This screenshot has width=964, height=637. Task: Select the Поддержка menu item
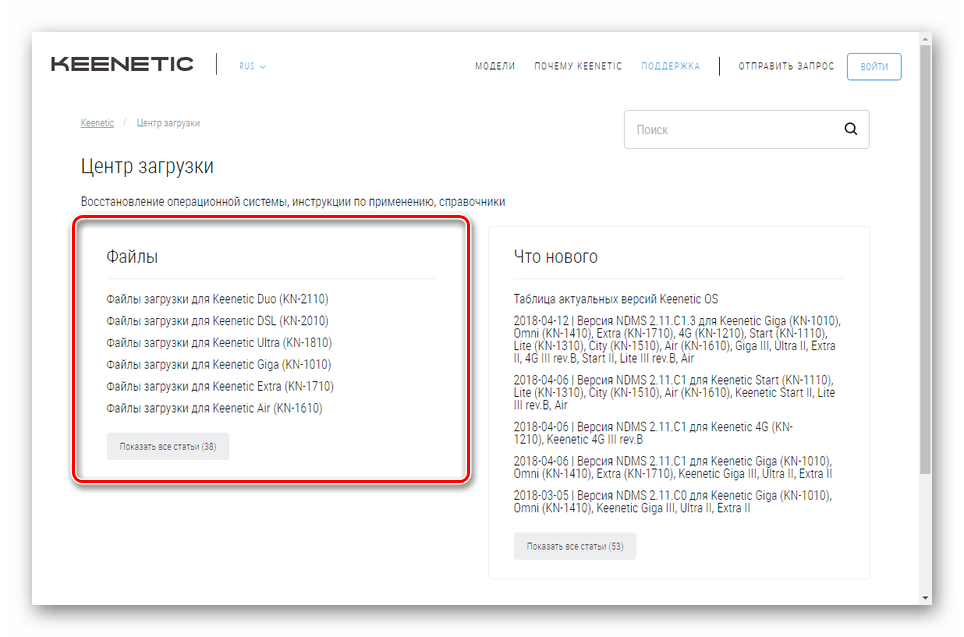[670, 67]
